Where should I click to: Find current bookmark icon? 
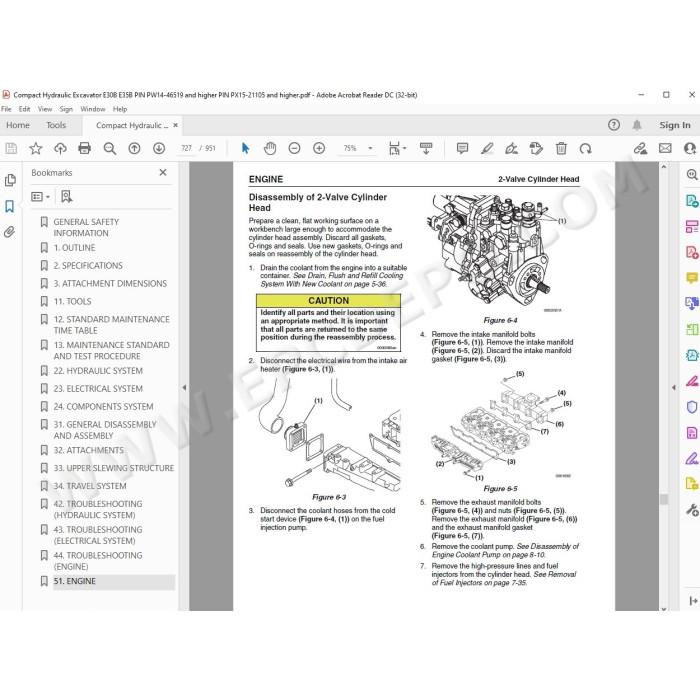coord(67,196)
